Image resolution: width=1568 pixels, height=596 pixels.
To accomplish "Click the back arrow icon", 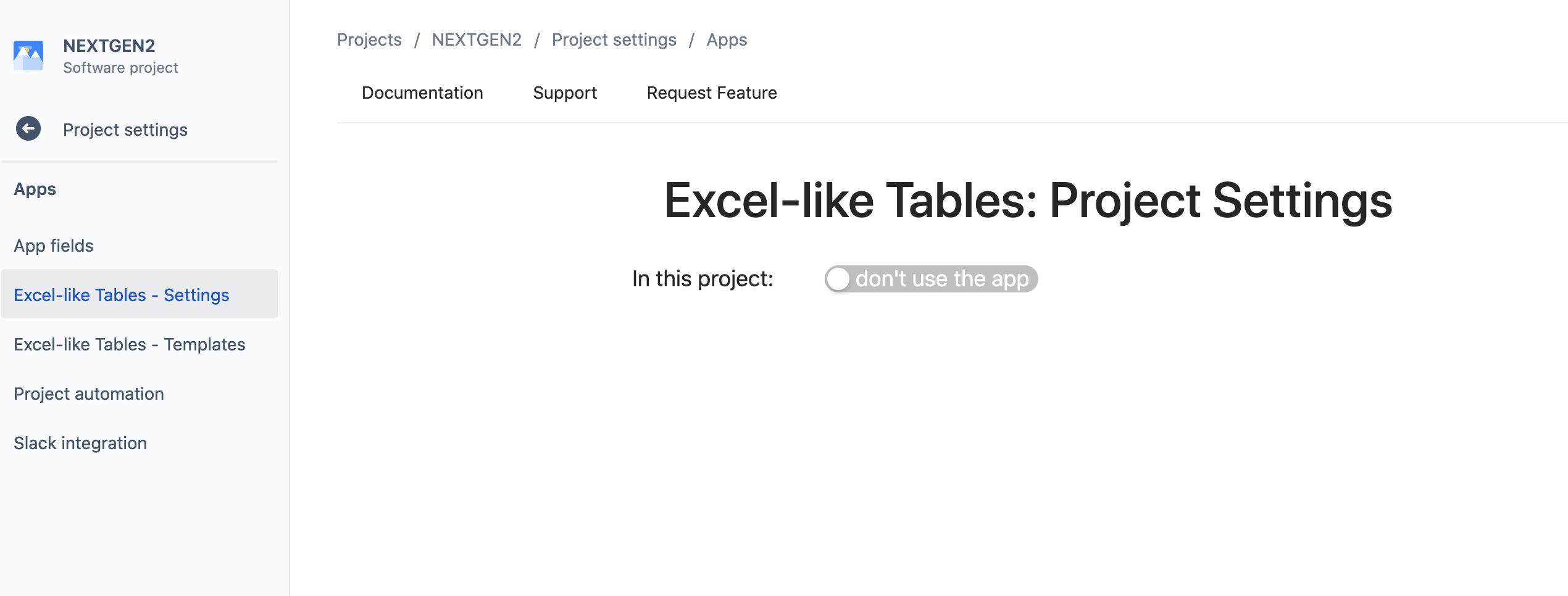I will click(x=28, y=129).
